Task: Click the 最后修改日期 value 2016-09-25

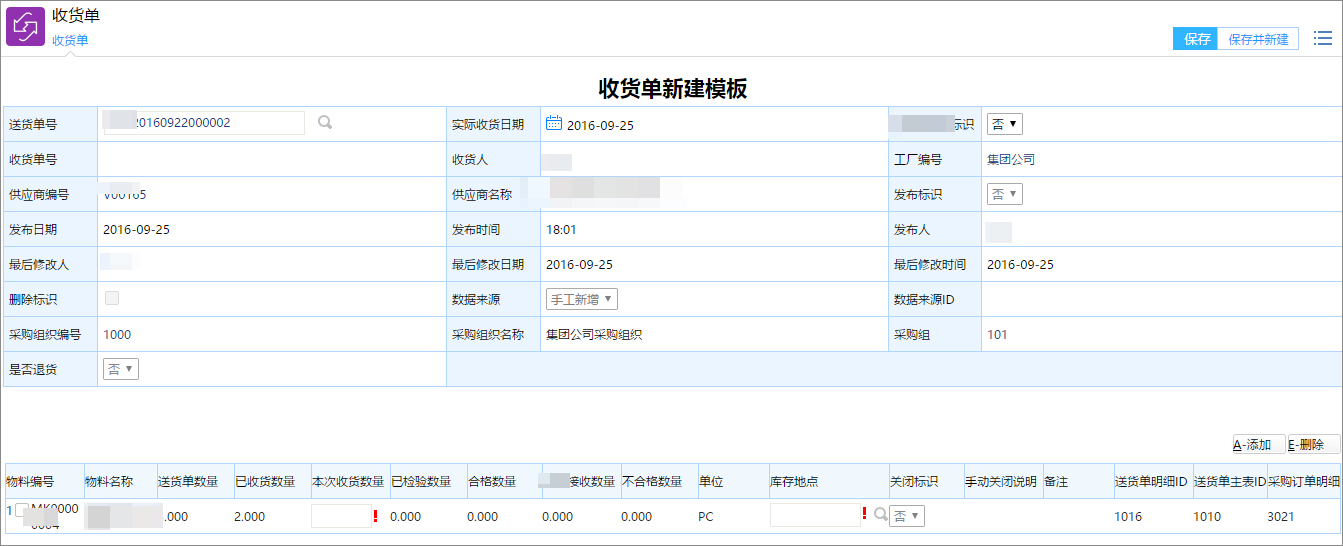Action: 579,265
